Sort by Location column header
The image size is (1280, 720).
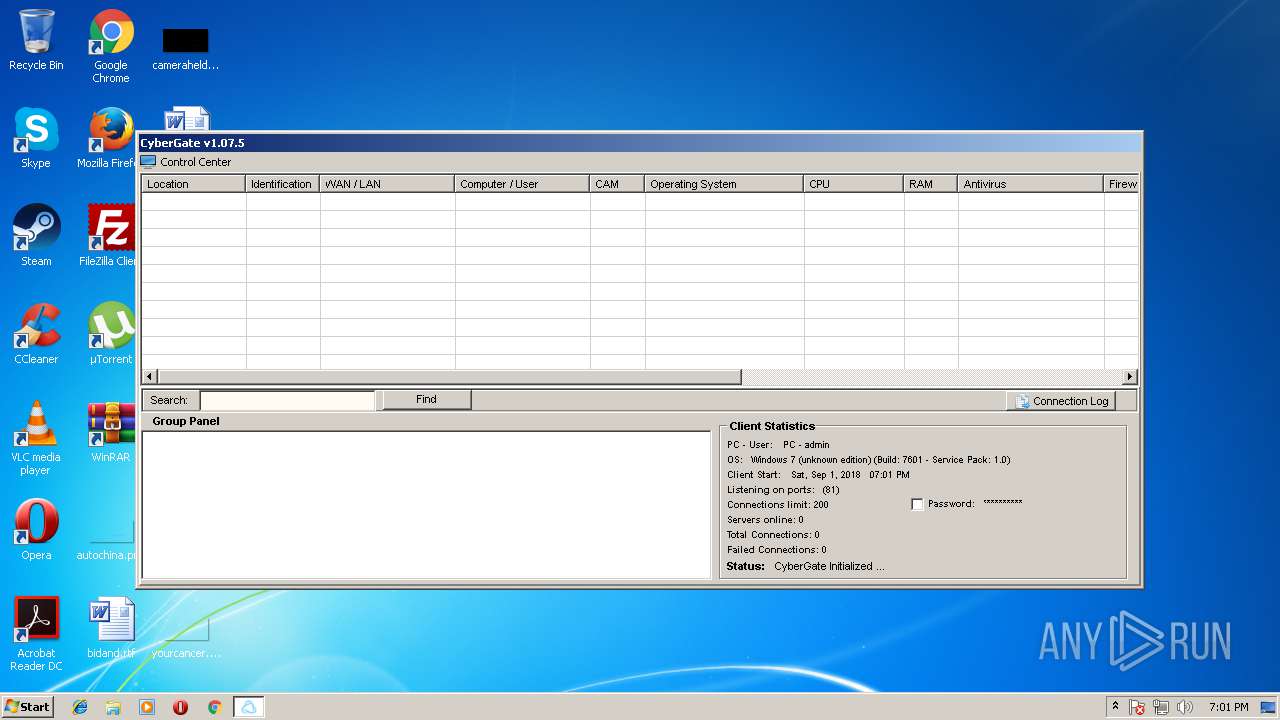tap(194, 184)
